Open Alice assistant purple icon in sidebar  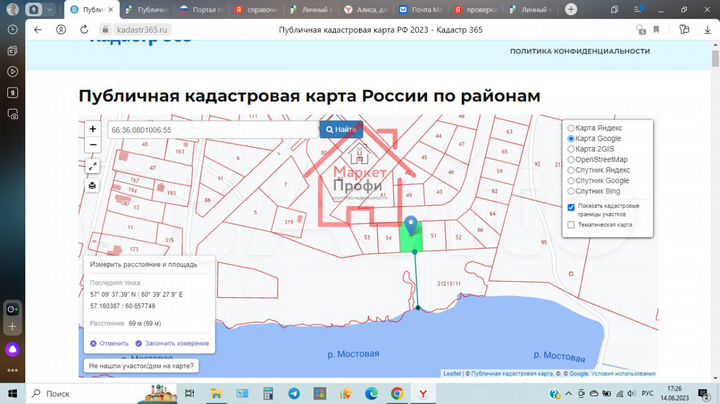(x=12, y=349)
